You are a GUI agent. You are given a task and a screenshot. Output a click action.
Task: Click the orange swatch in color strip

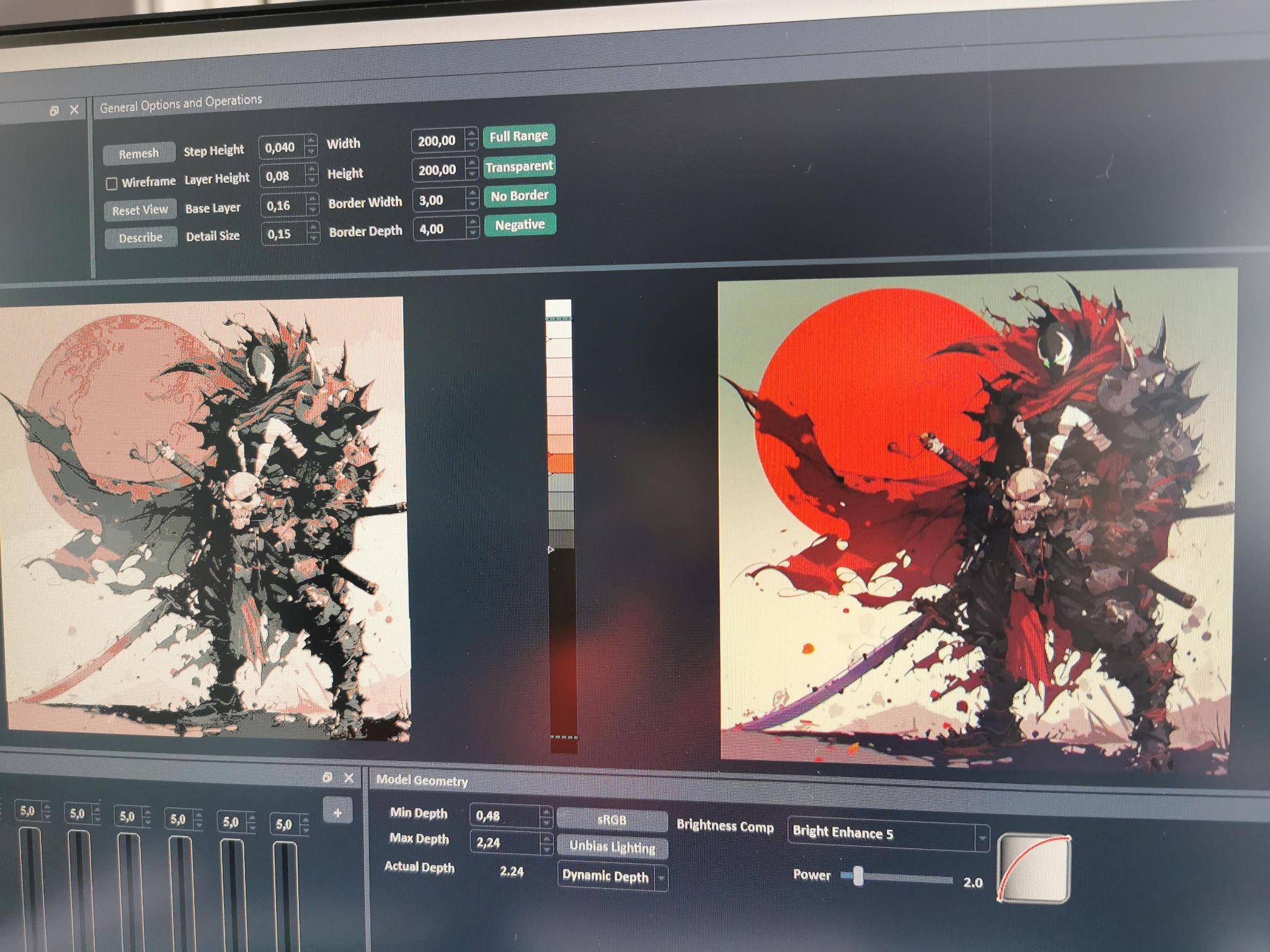pos(561,462)
